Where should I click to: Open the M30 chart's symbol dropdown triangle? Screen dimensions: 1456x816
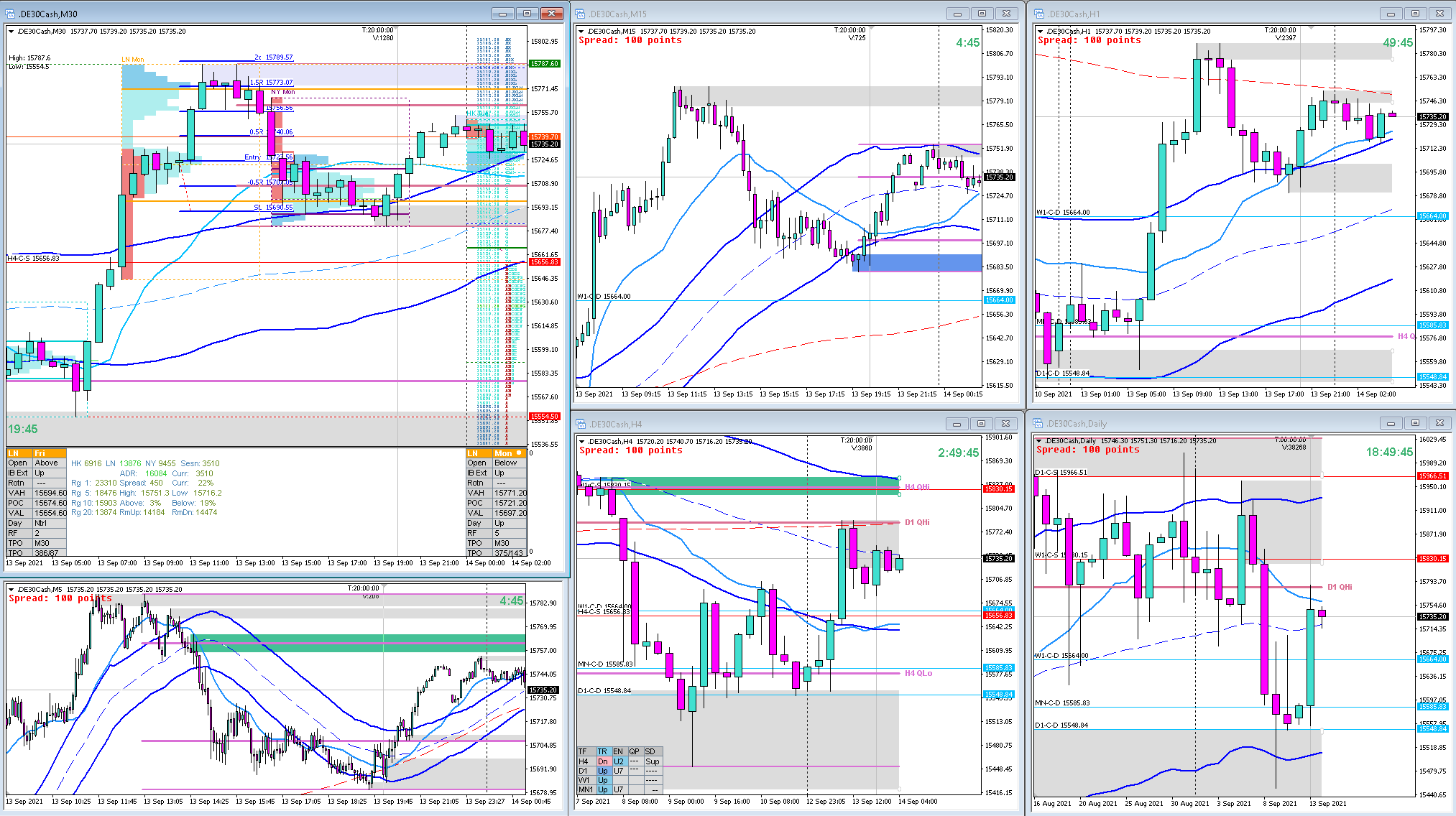point(11,32)
